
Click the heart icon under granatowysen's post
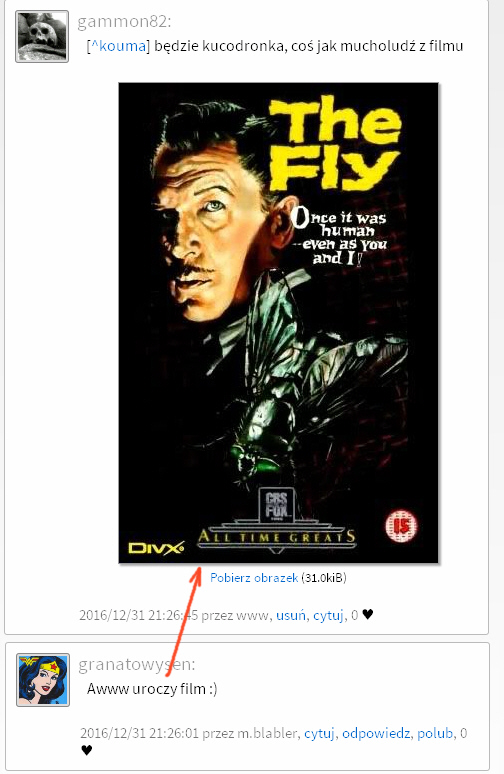point(86,751)
